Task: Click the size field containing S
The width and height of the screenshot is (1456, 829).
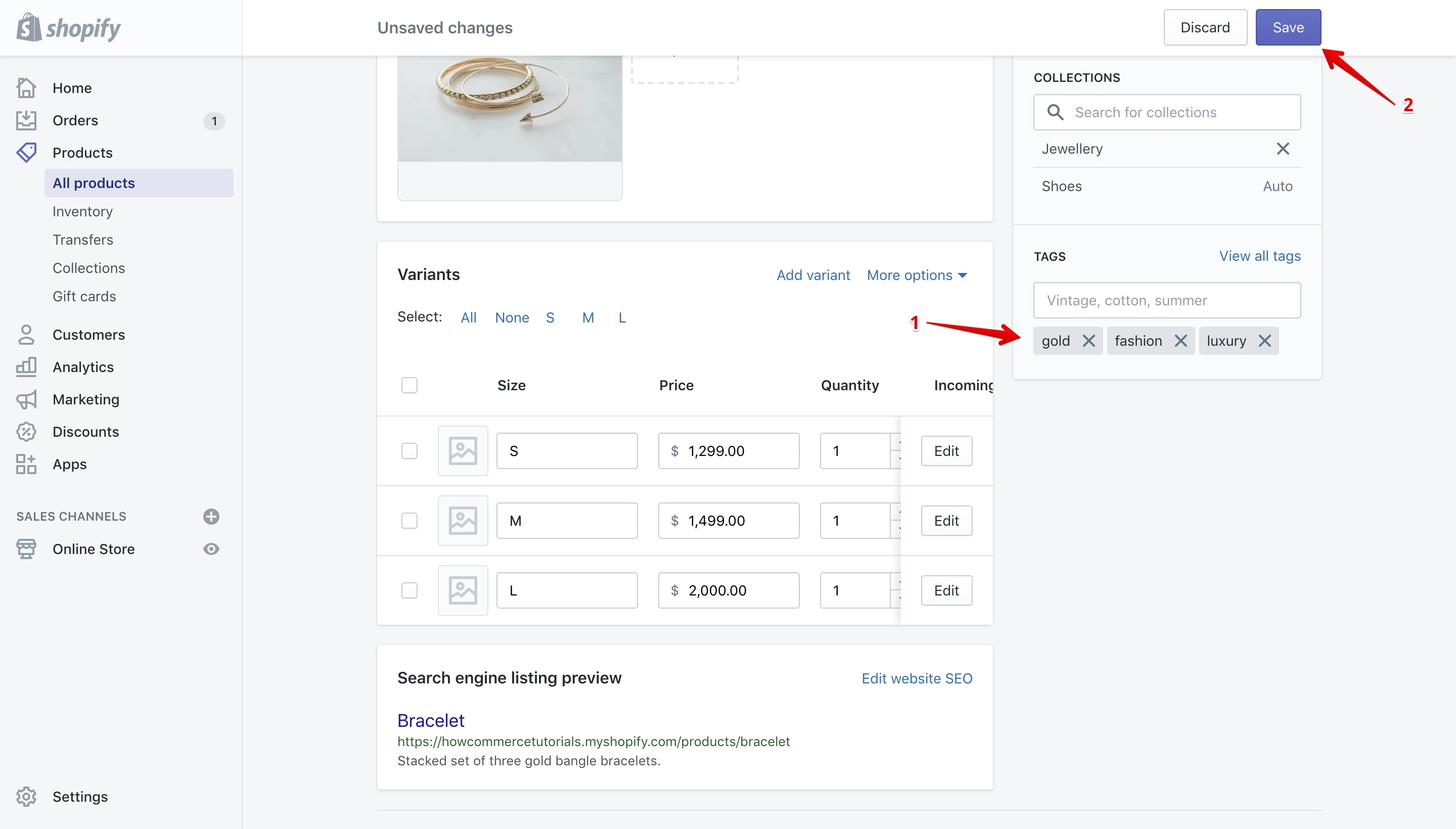Action: tap(567, 451)
